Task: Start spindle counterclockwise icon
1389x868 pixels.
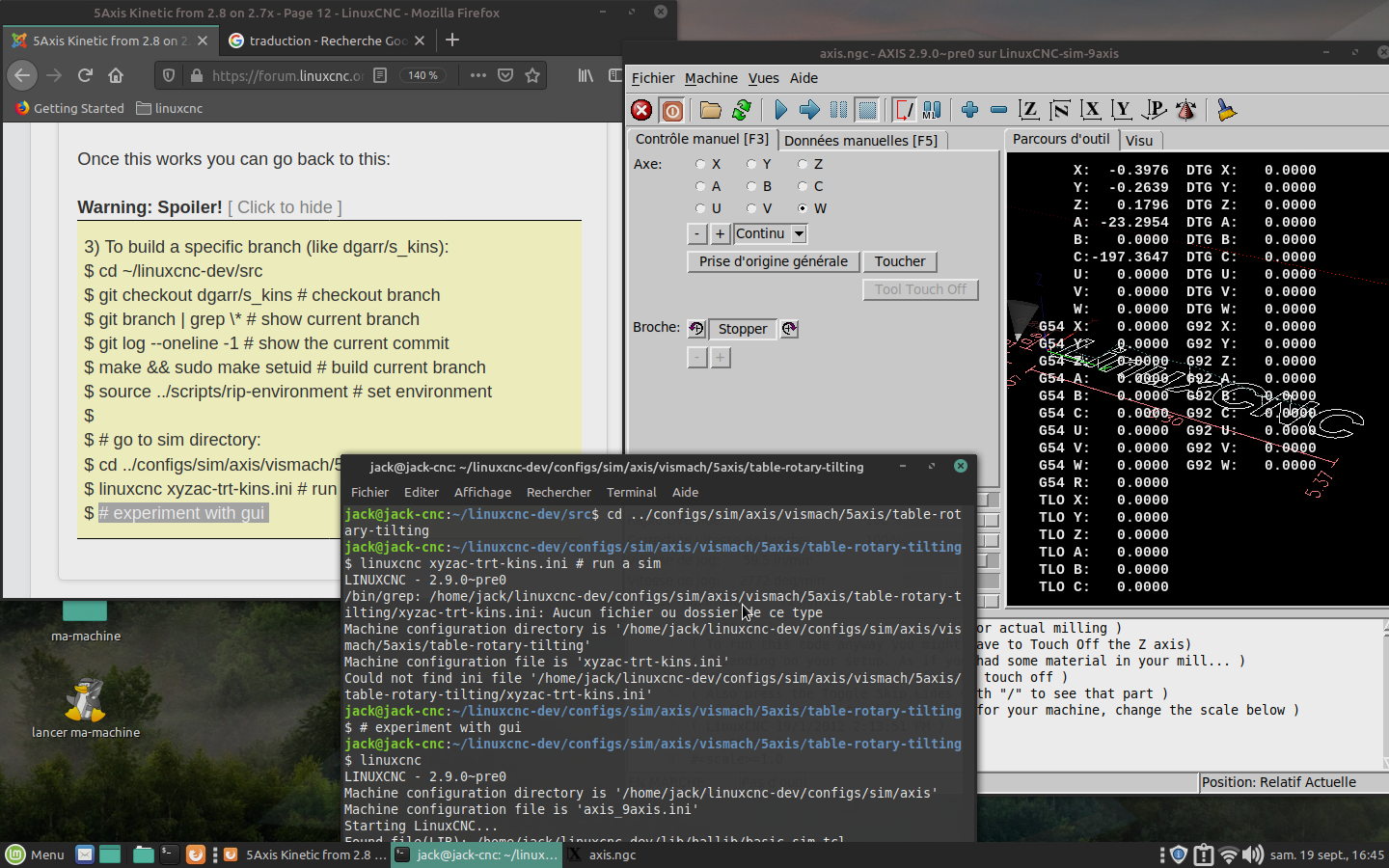Action: [x=696, y=329]
